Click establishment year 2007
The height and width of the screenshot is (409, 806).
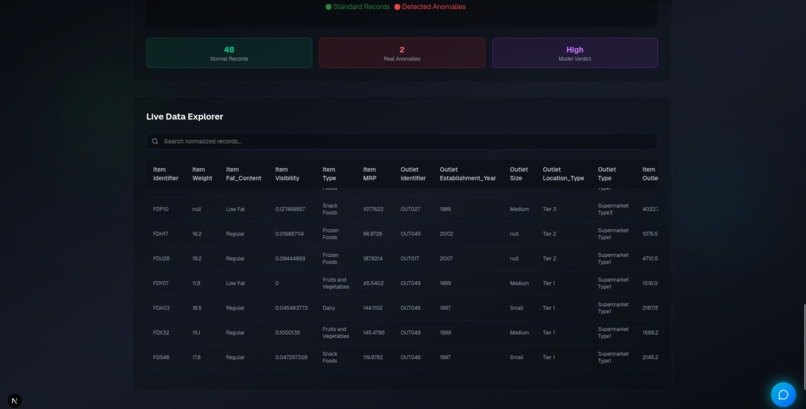click(446, 258)
